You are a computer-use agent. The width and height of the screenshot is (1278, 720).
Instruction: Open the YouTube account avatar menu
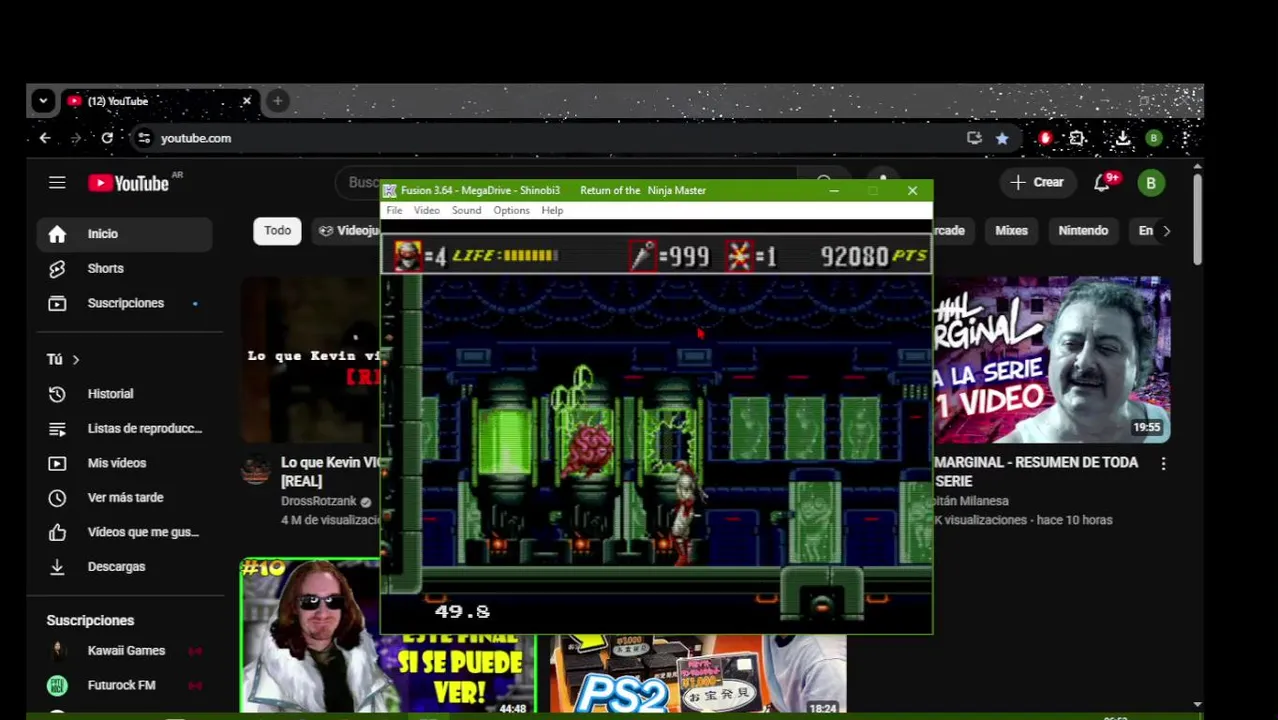click(x=1151, y=183)
